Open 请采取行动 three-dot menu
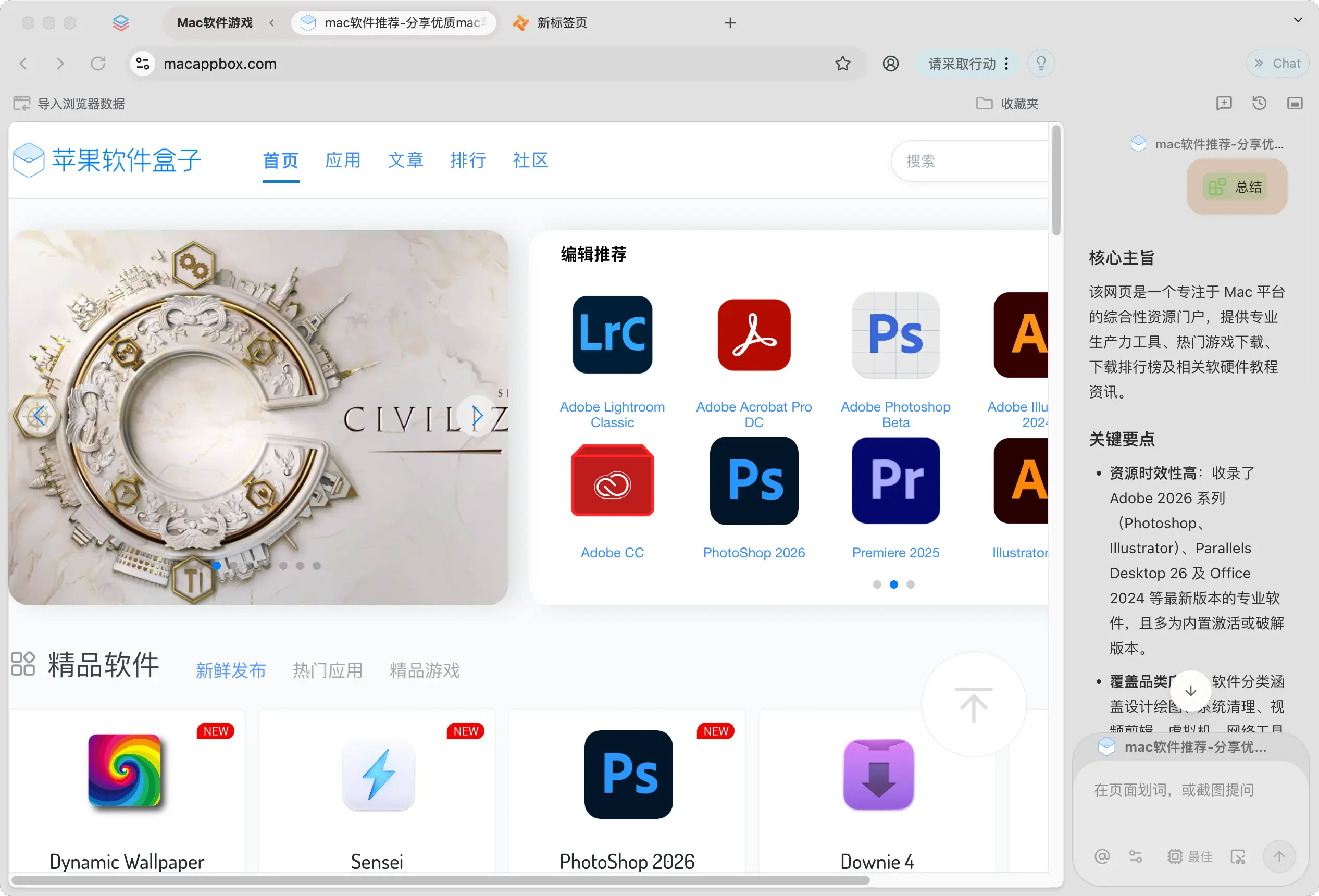The width and height of the screenshot is (1319, 896). 1006,64
